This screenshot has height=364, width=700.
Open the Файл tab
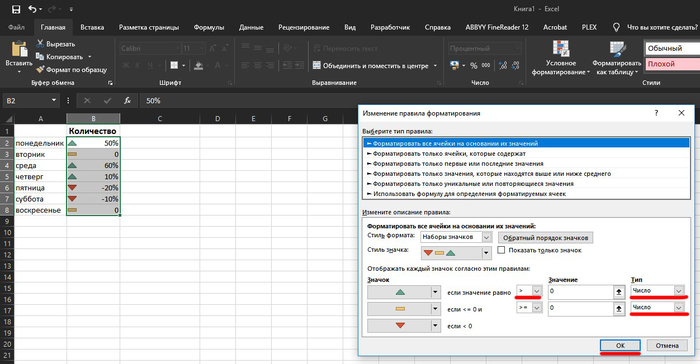(17, 27)
